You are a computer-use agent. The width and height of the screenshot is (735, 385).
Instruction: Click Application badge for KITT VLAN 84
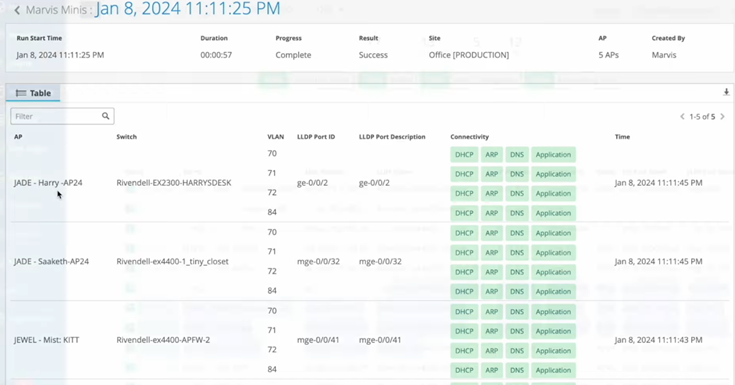click(x=553, y=370)
